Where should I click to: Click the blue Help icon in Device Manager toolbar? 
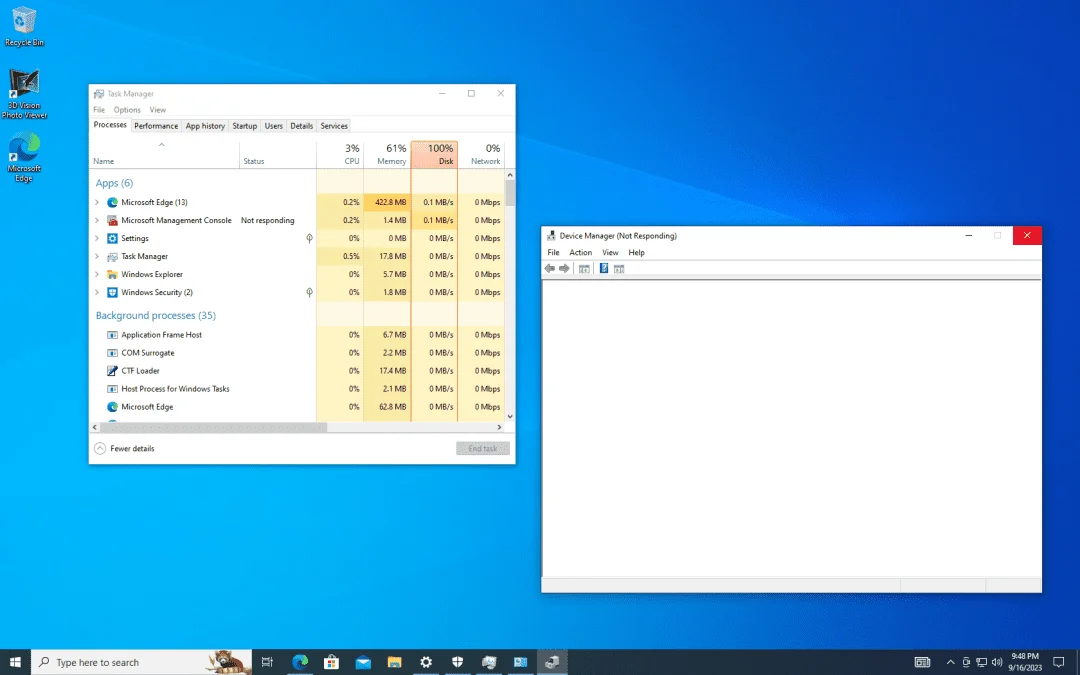tap(604, 269)
